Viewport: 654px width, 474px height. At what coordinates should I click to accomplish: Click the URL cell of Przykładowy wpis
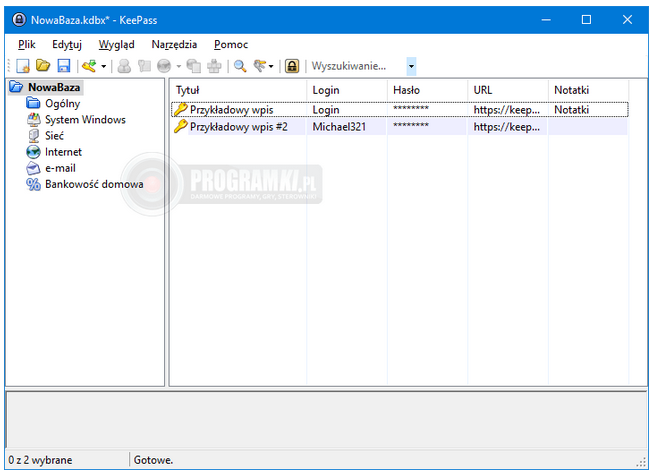pos(507,110)
